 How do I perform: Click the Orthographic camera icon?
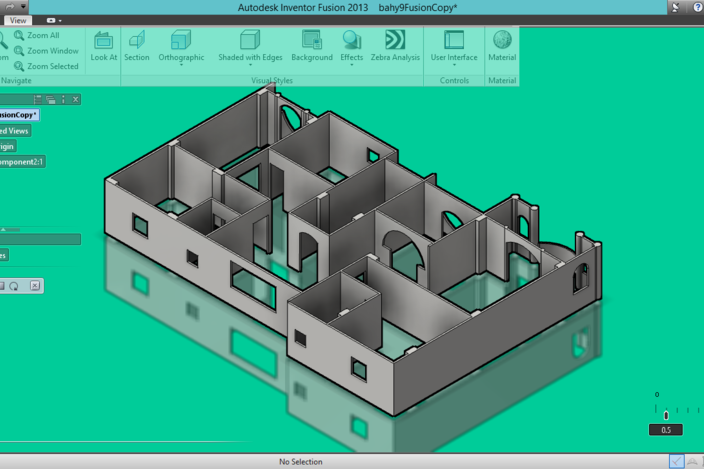181,40
